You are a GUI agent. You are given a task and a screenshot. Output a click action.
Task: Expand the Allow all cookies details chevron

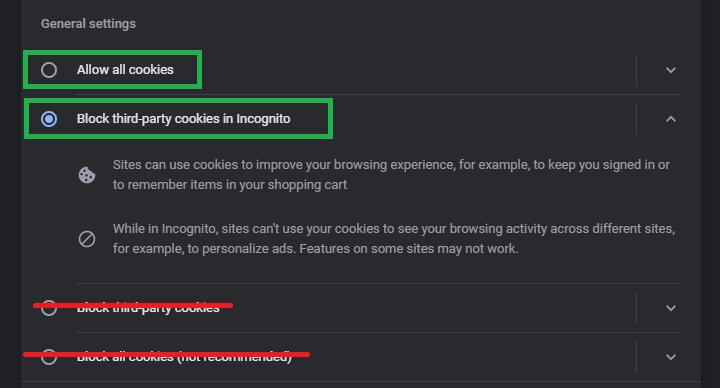[671, 70]
